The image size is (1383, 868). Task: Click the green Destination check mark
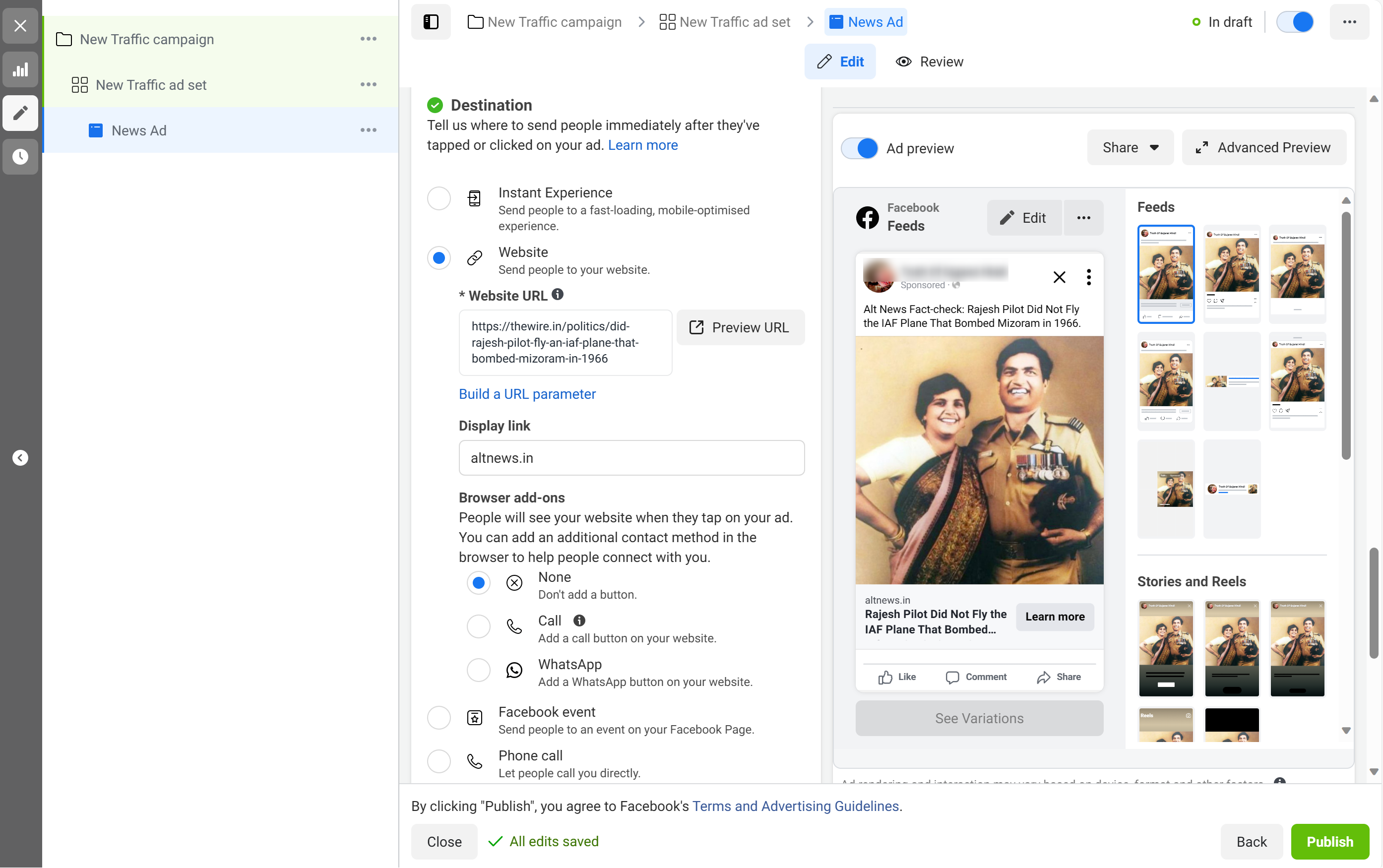pos(435,105)
